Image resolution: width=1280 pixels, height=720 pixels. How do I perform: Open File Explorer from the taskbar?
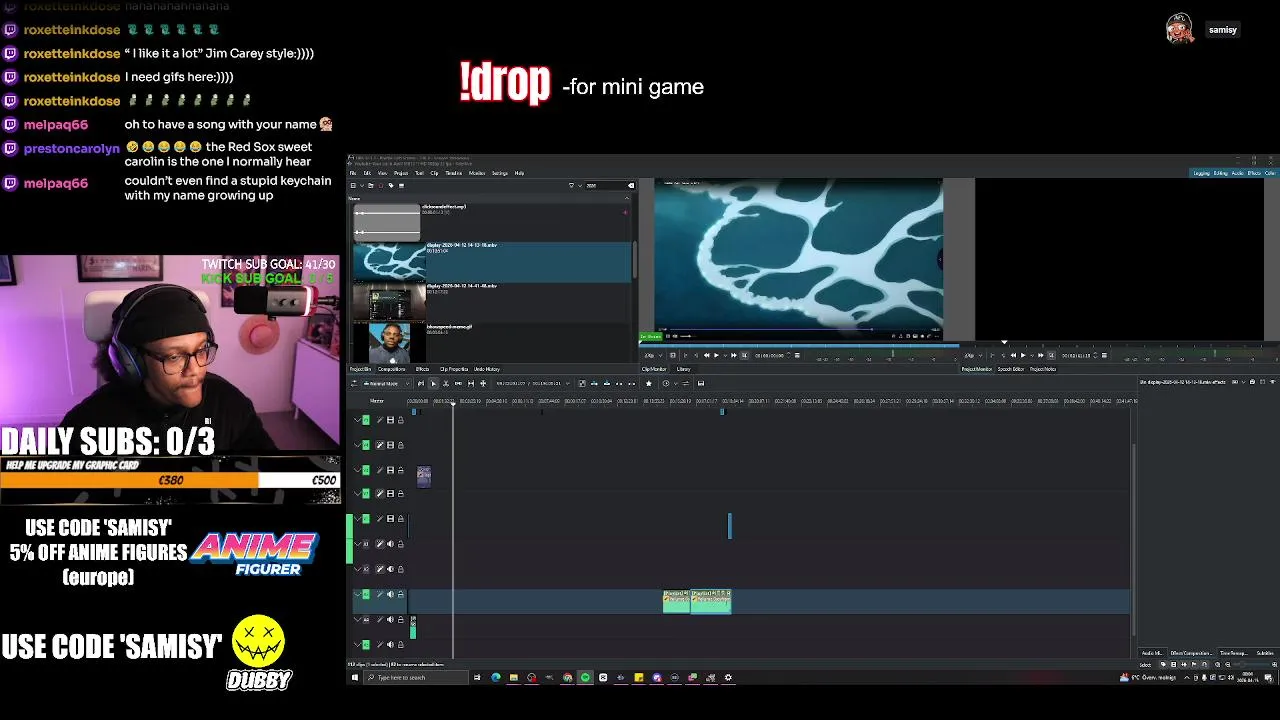(x=513, y=678)
